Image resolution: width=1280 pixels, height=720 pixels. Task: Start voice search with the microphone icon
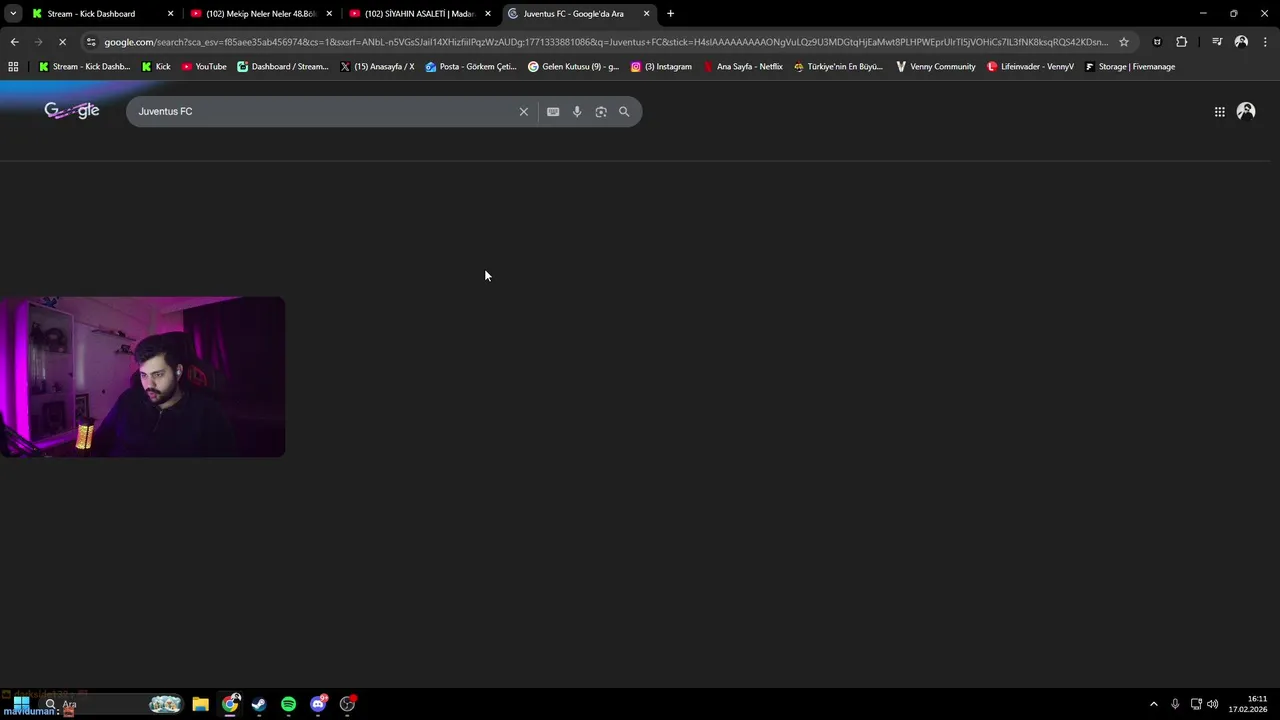coord(577,112)
